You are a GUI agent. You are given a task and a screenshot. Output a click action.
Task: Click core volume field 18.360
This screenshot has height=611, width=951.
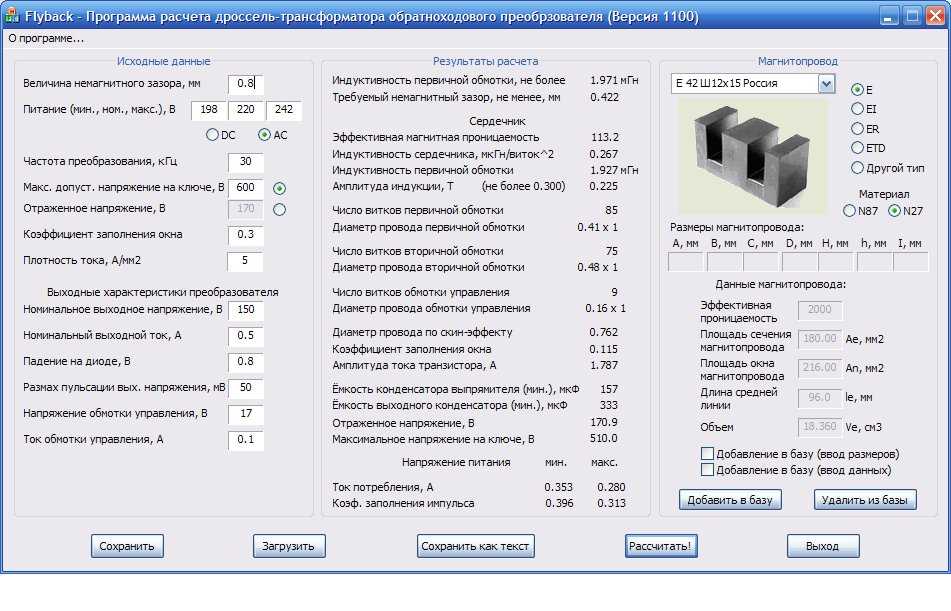pyautogui.click(x=819, y=427)
